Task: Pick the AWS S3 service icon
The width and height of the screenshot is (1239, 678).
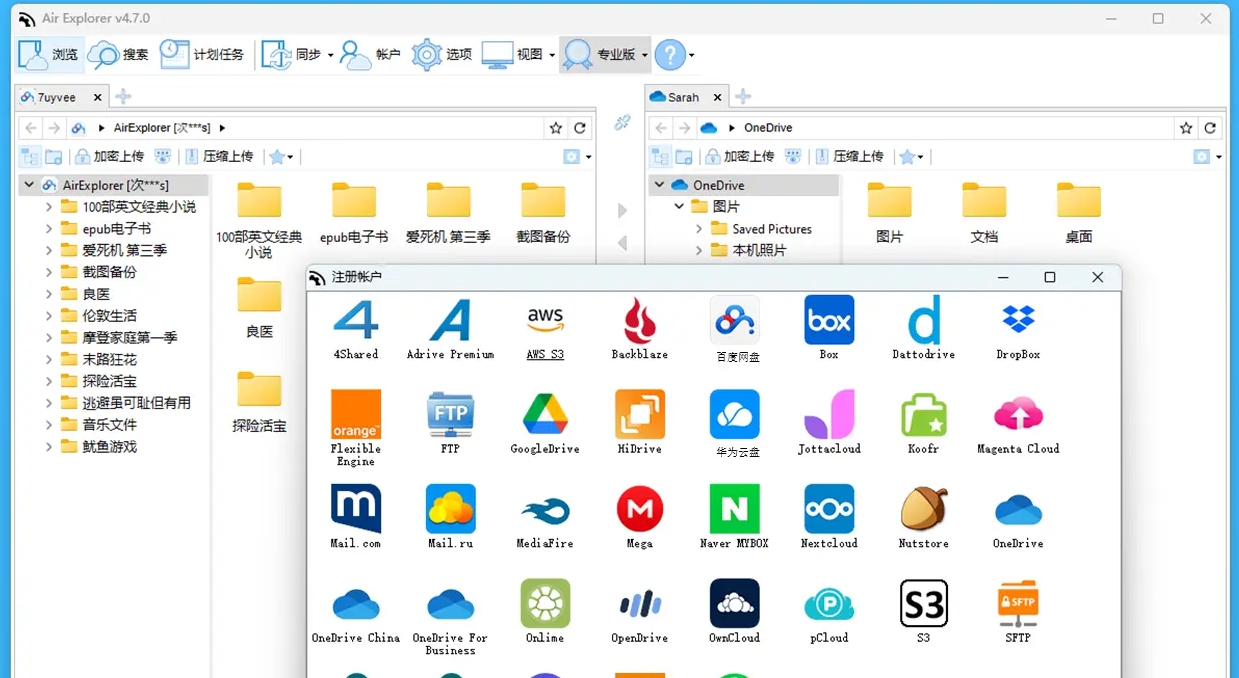Action: (x=545, y=320)
